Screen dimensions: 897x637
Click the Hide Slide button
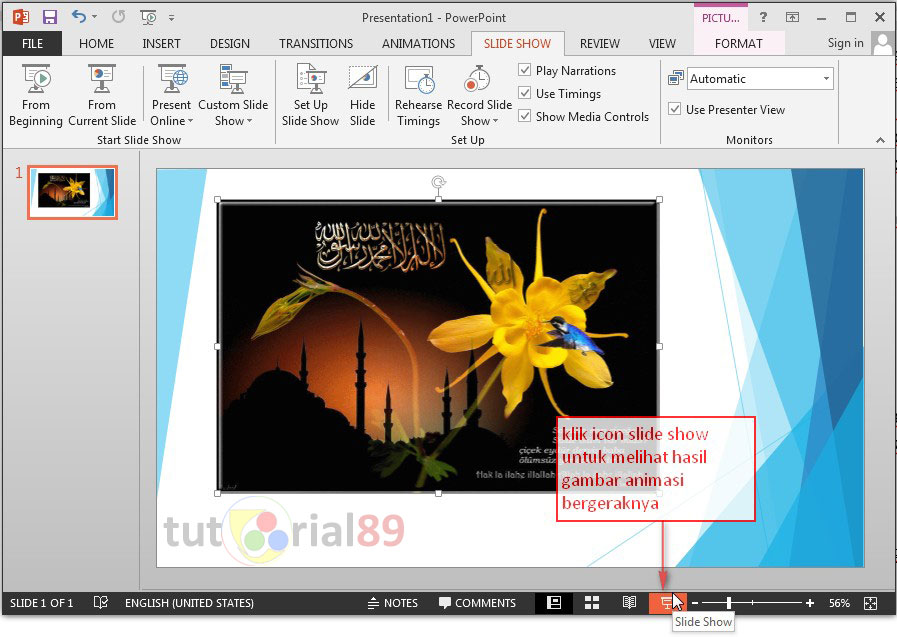click(363, 95)
